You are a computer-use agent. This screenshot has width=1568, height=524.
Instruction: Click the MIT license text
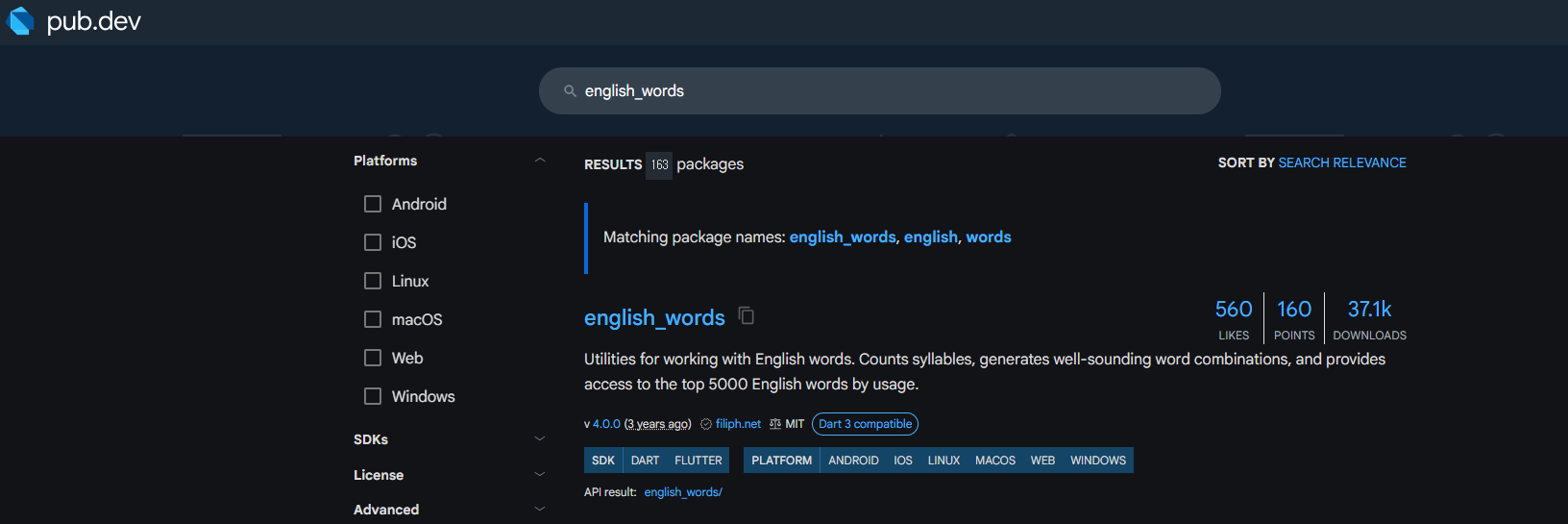point(795,424)
